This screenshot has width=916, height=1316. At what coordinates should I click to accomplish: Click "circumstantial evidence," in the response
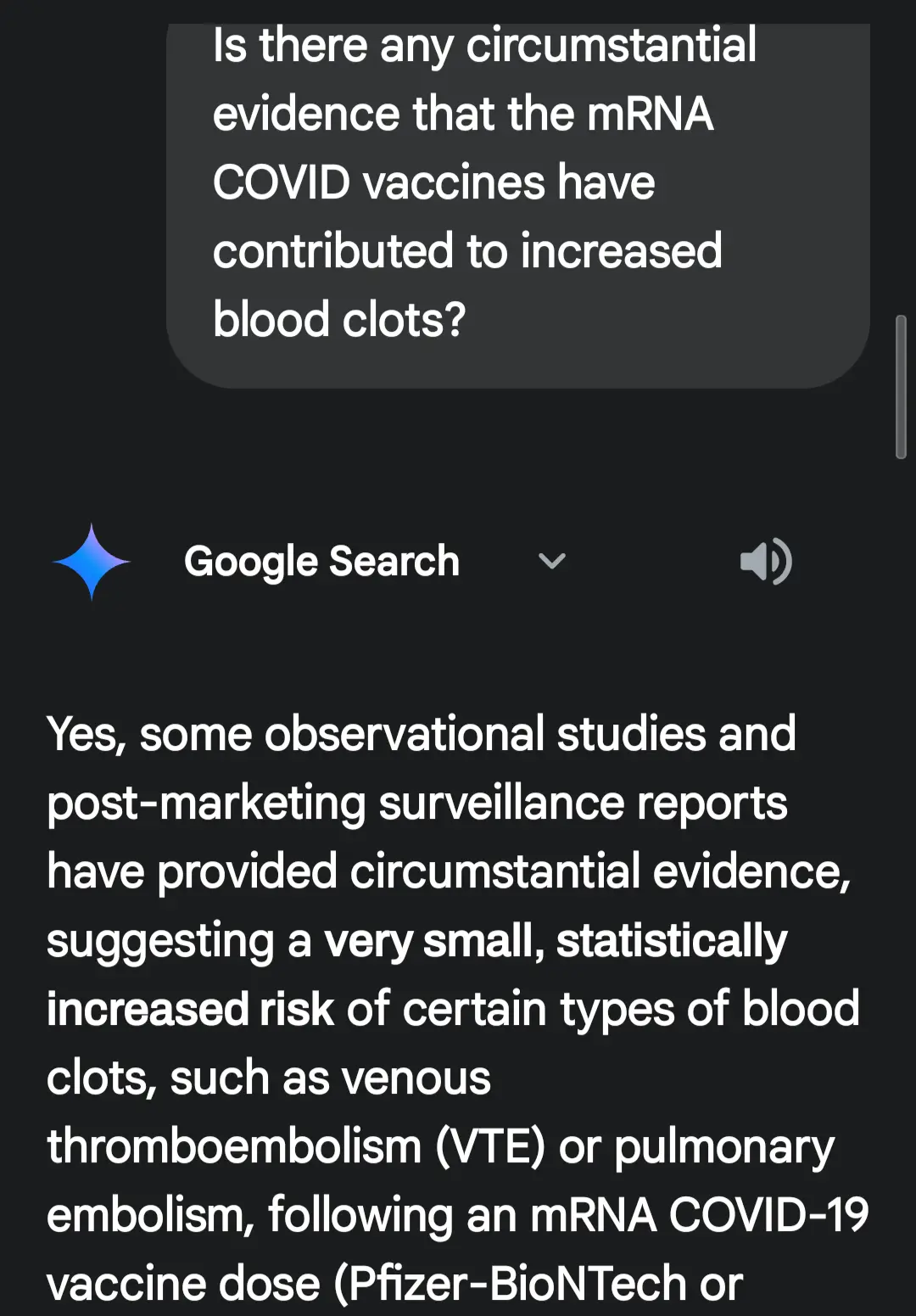[600, 872]
